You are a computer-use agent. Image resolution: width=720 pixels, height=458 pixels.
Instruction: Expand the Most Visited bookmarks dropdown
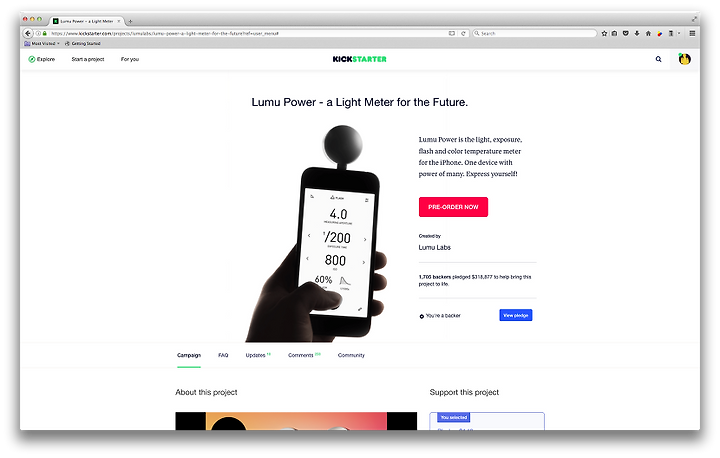point(42,44)
